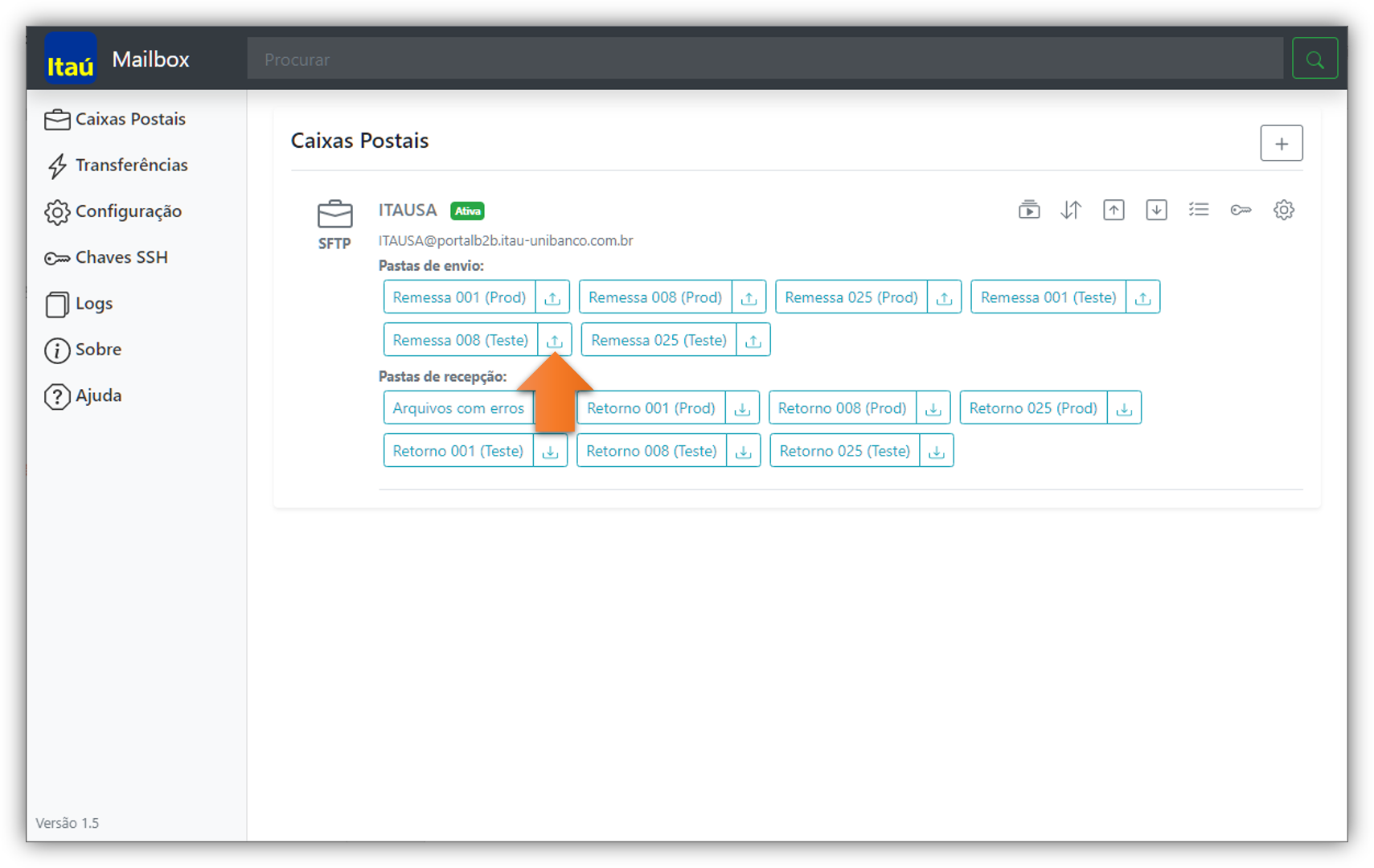Screen dimensions: 1374x868
Task: Click the ITAUSA@portalb2b.itau-unibanco.com.br address
Action: [x=506, y=240]
